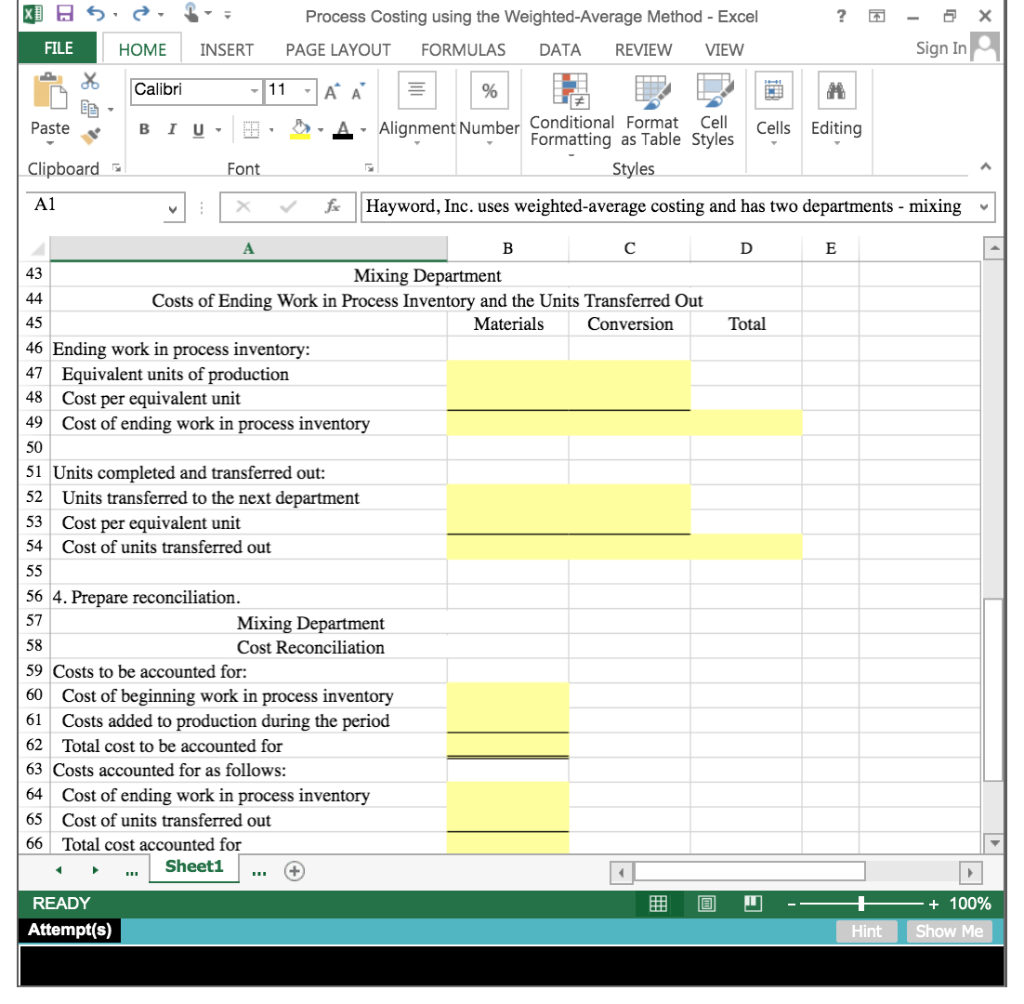This screenshot has height=1004, width=1024.
Task: Open the Undo history dropdown arrow
Action: pos(115,14)
